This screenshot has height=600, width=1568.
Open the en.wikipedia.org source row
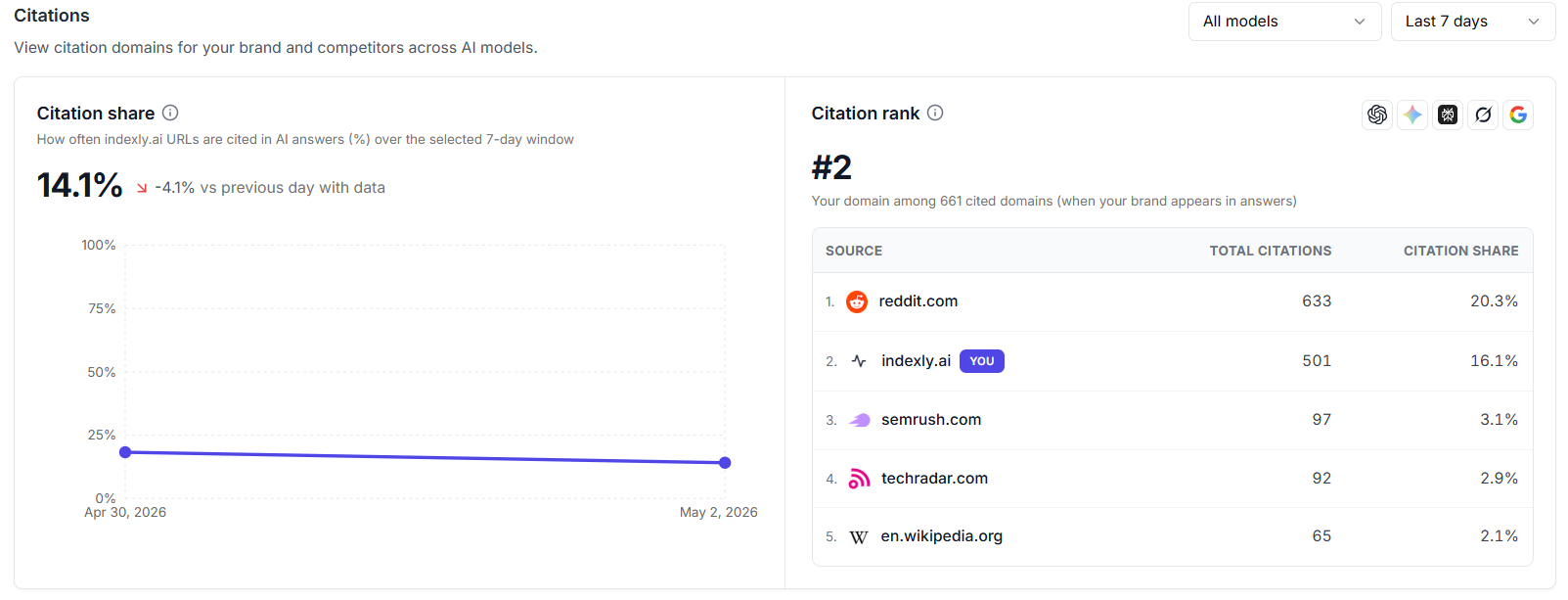(1172, 536)
